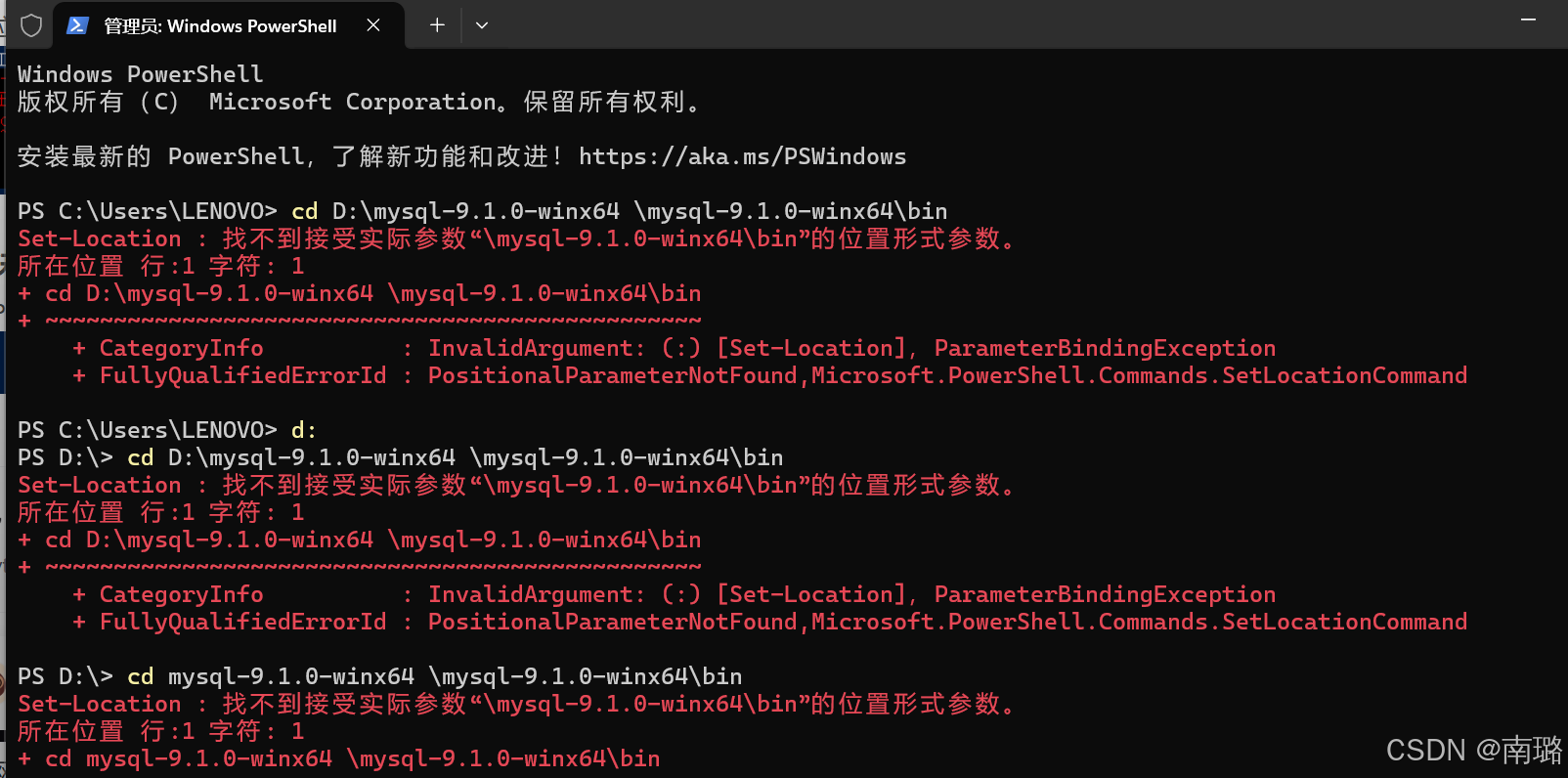
Task: Click the d: drive switch command line
Action: tap(303, 429)
